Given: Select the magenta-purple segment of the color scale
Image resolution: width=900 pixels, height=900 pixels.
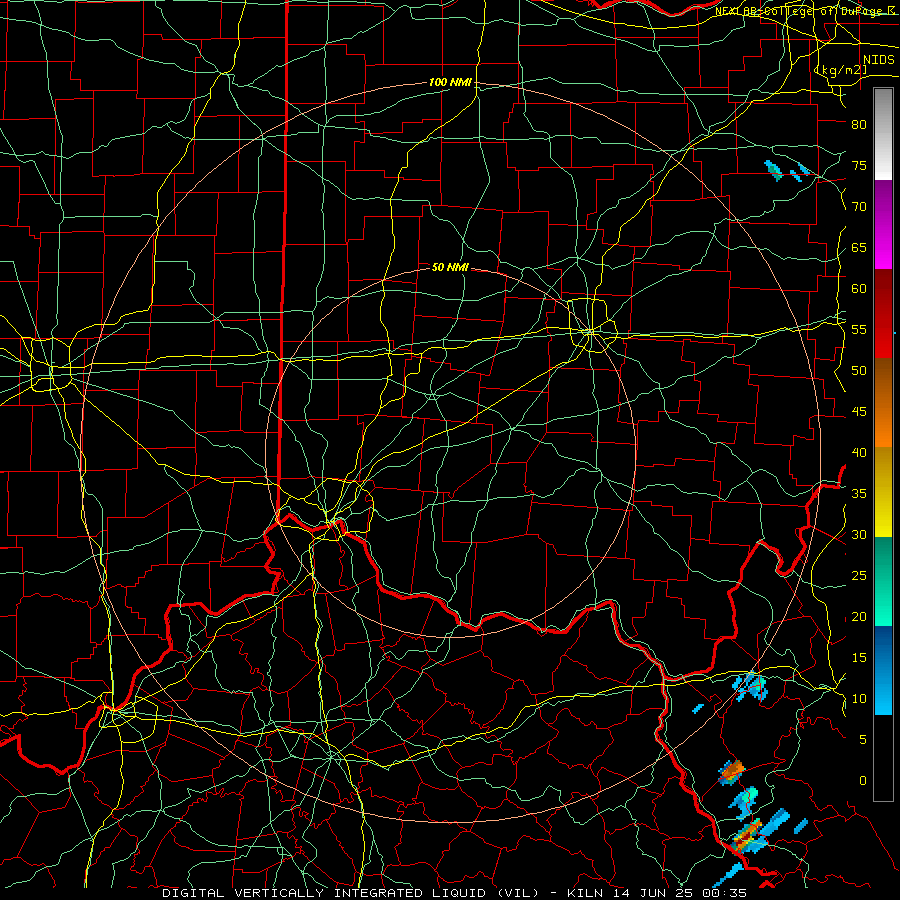Looking at the screenshot, I should tap(883, 224).
